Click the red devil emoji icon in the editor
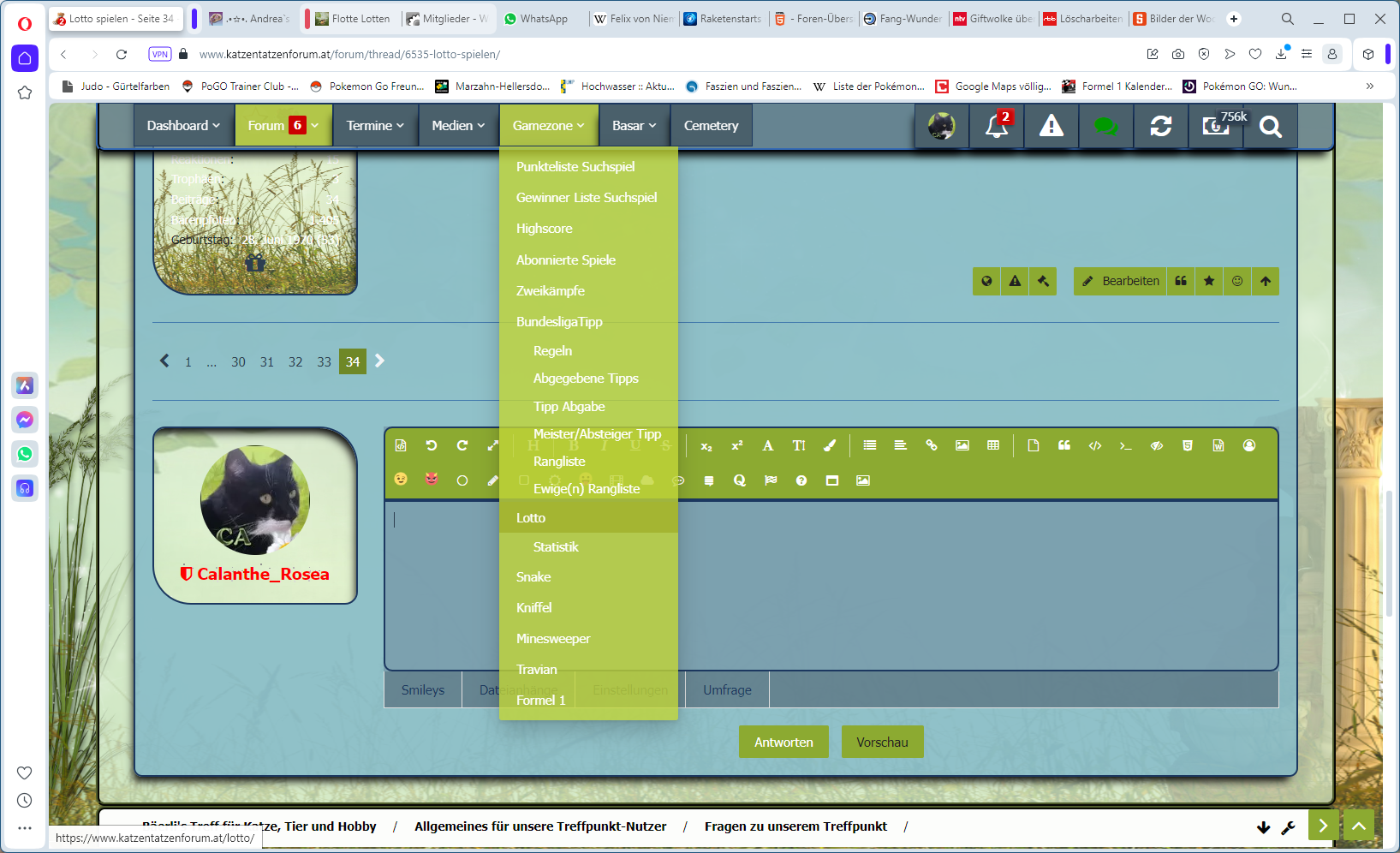The image size is (1400, 853). [432, 480]
